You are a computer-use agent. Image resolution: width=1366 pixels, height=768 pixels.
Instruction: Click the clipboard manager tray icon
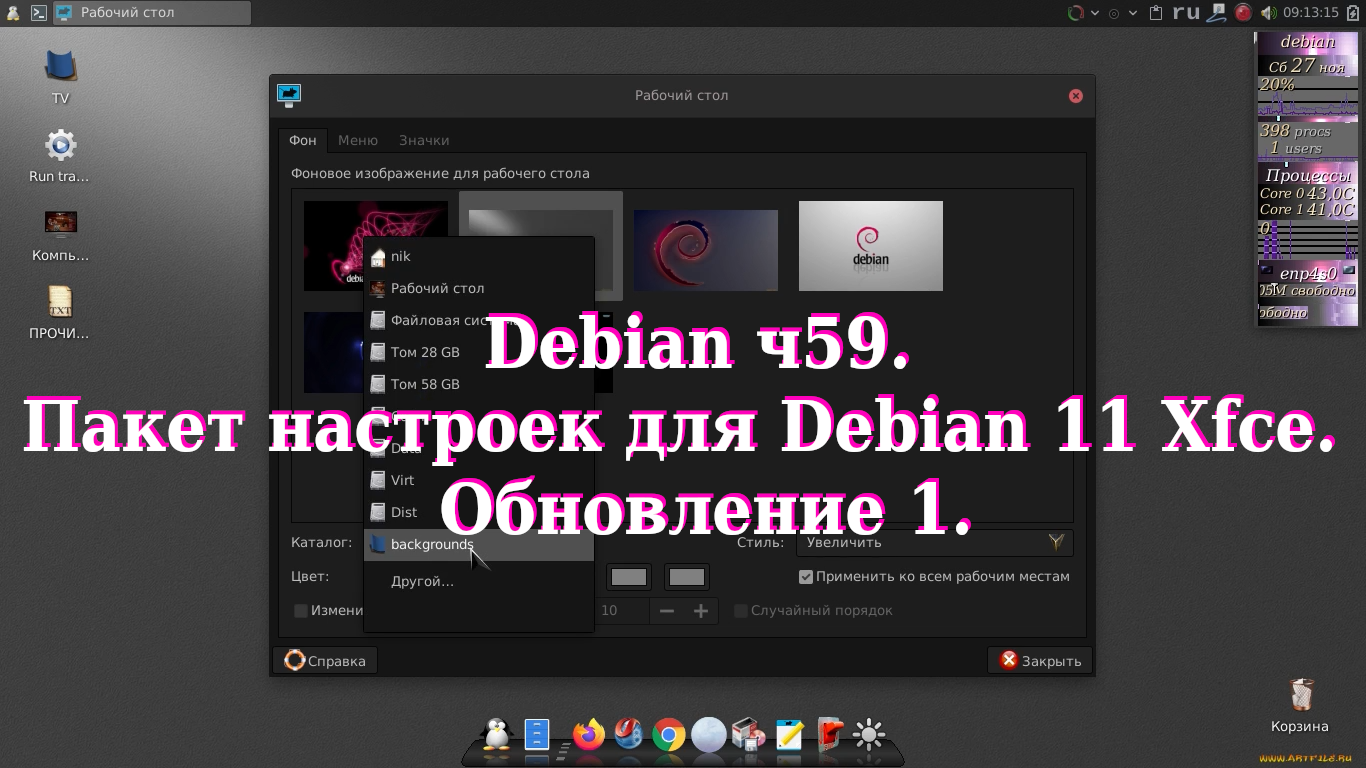1156,13
